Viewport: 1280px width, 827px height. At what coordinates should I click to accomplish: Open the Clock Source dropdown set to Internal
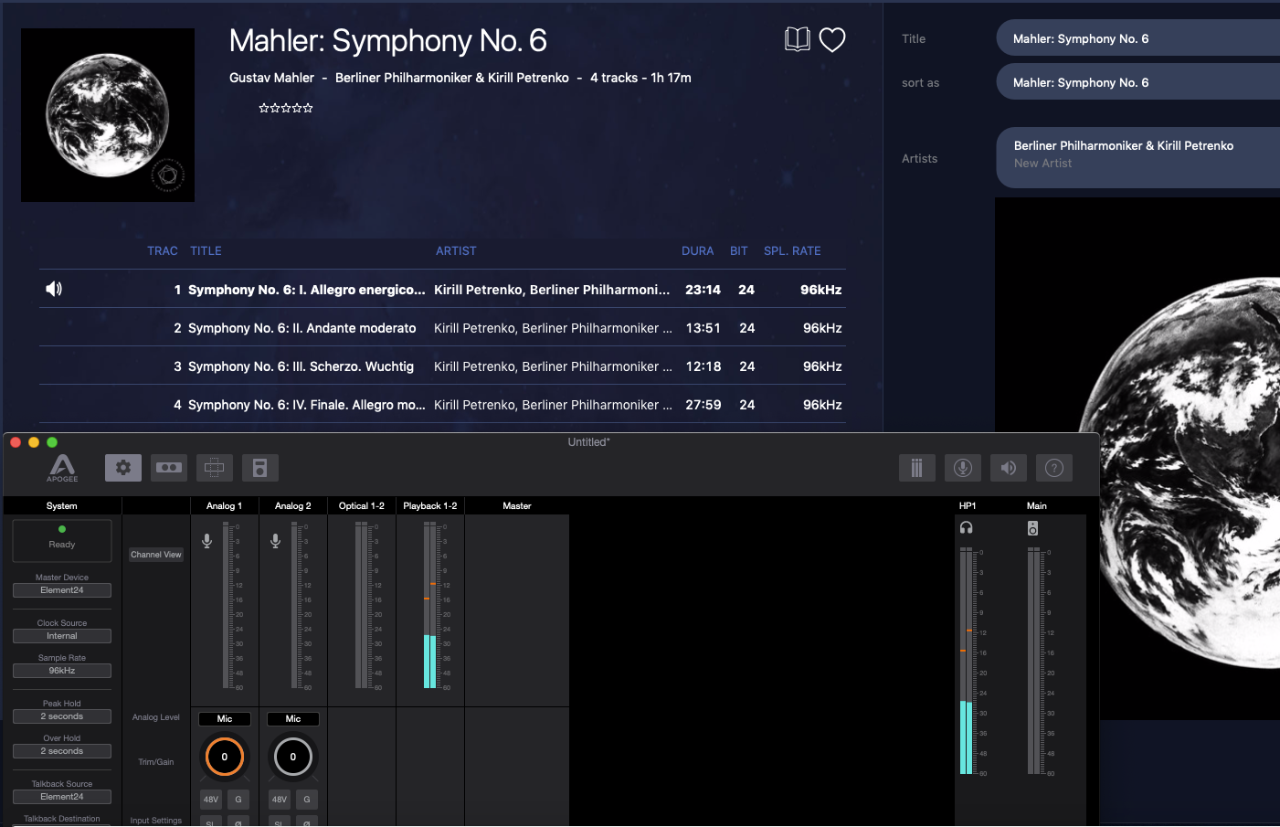pos(62,636)
